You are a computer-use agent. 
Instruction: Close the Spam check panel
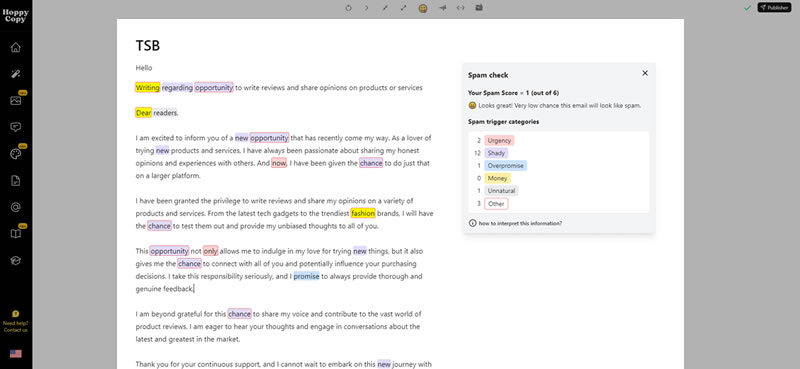pyautogui.click(x=645, y=73)
